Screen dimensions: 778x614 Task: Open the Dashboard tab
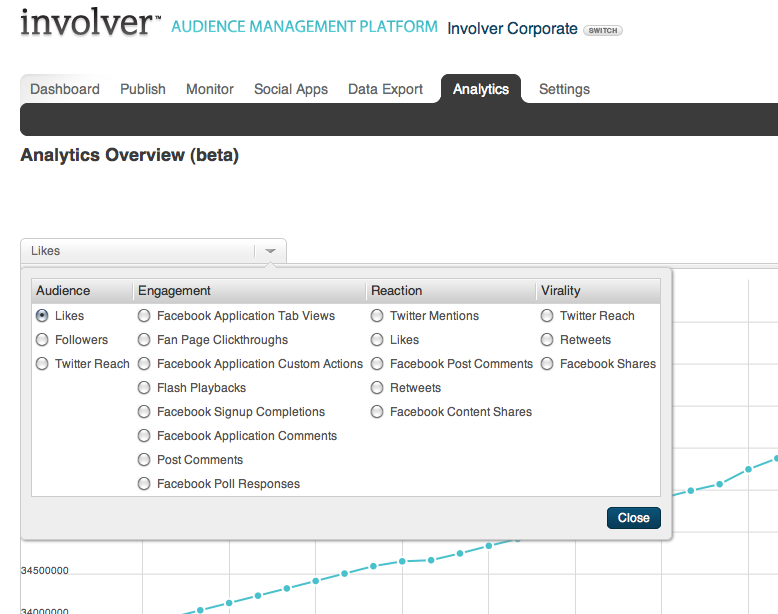coord(65,89)
